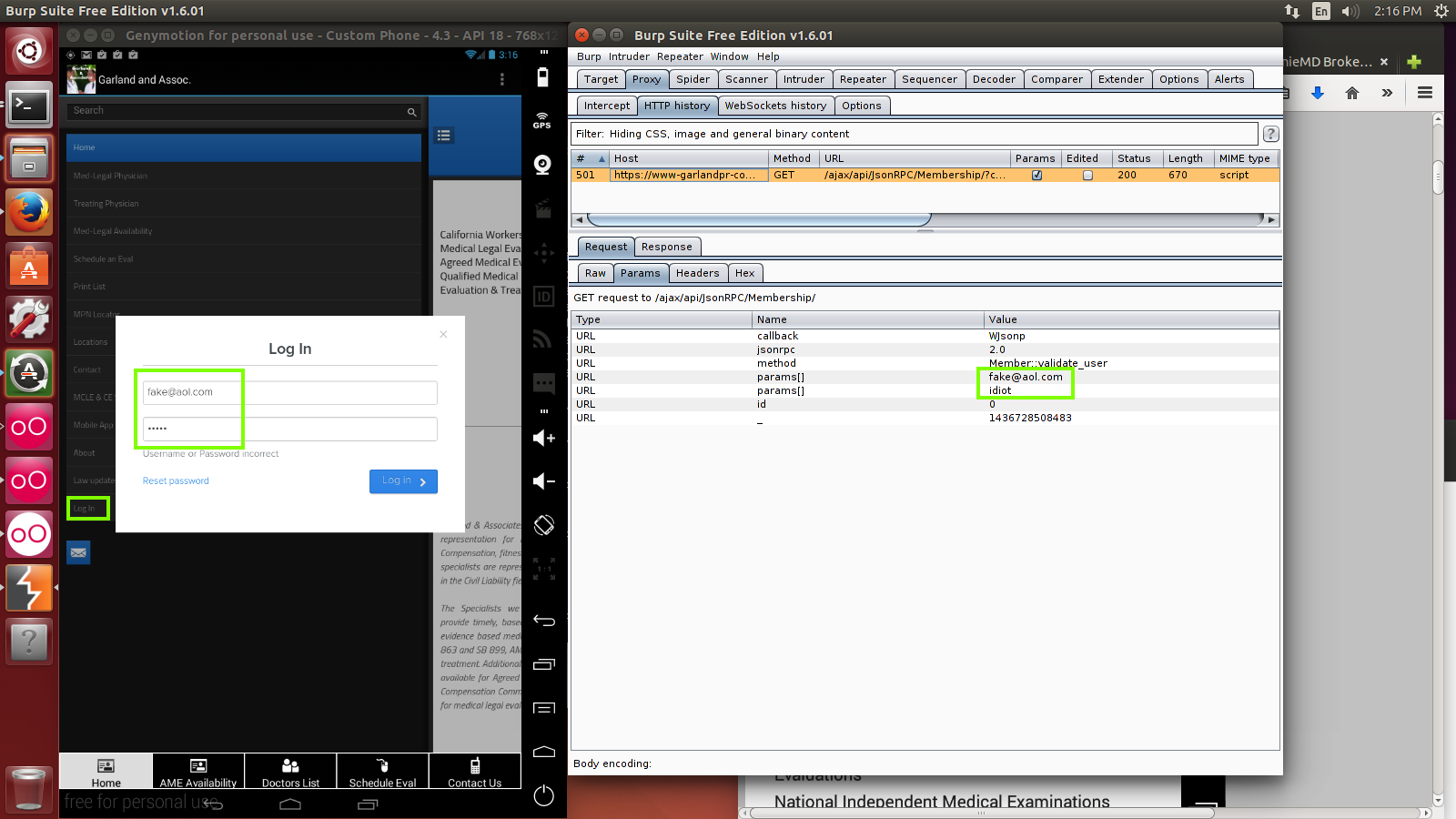Open the WebSockets history sub-tab

coord(776,106)
